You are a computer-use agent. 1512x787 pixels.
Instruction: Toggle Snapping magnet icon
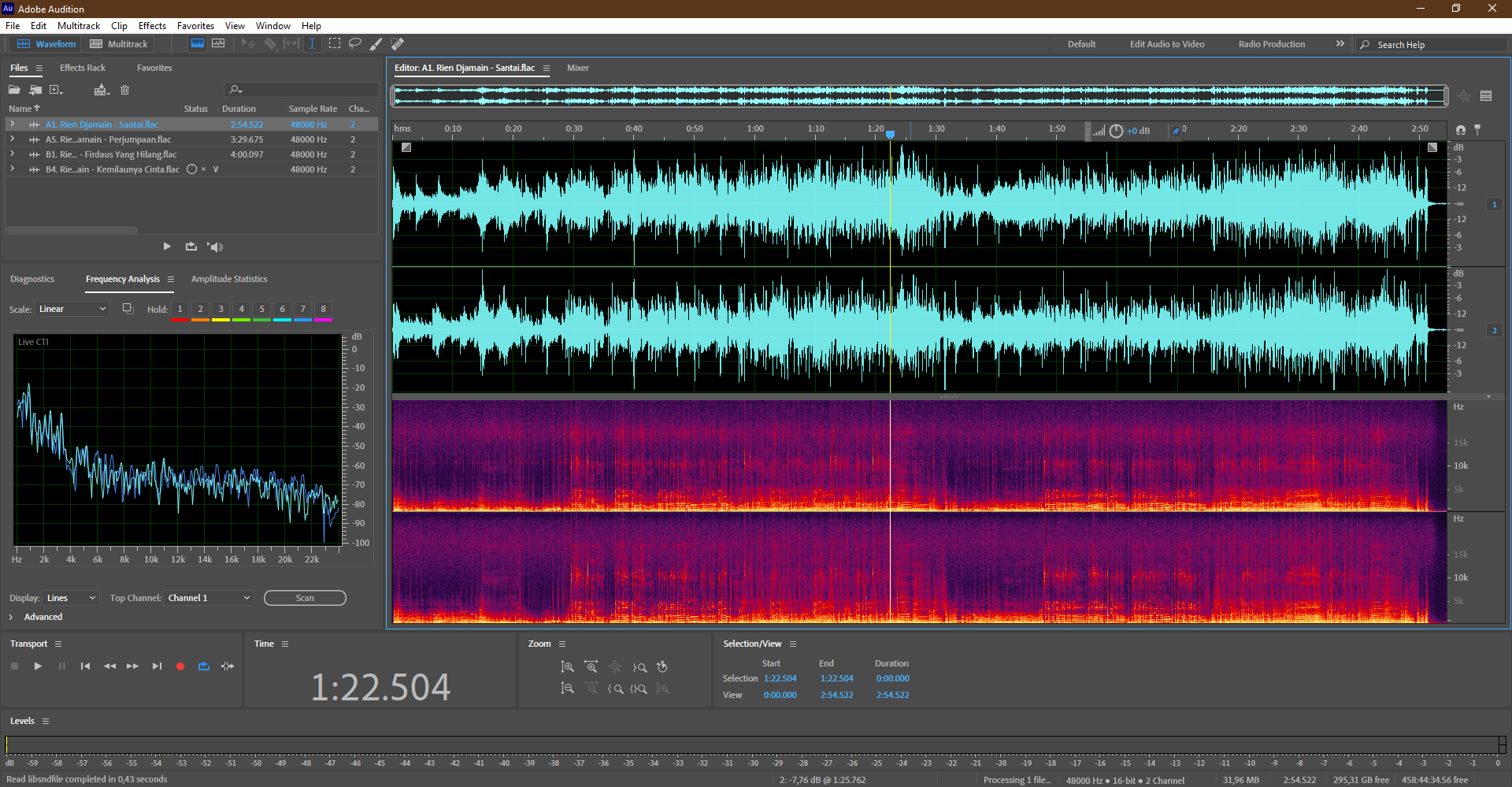click(x=1461, y=129)
